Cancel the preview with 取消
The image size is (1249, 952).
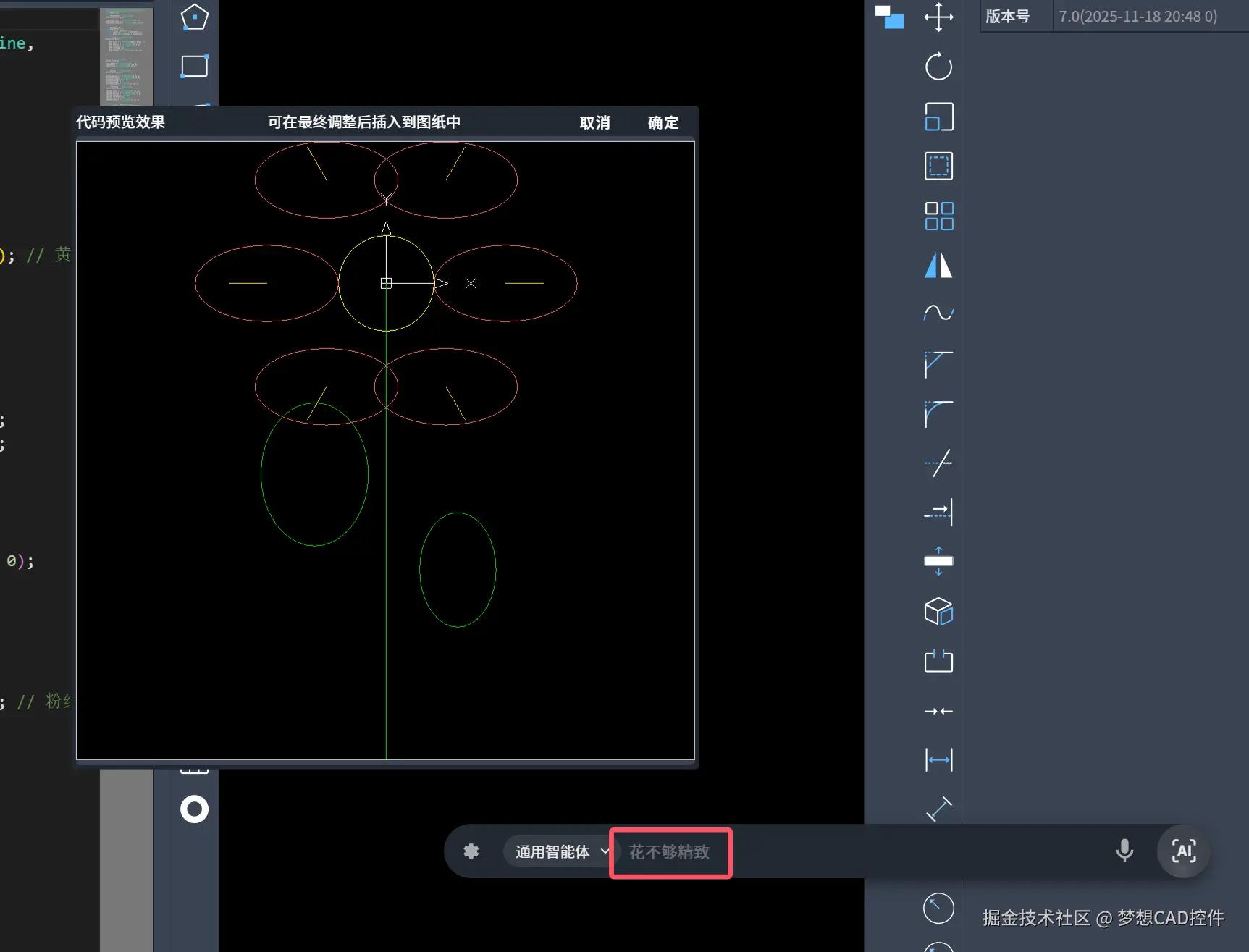click(x=594, y=122)
